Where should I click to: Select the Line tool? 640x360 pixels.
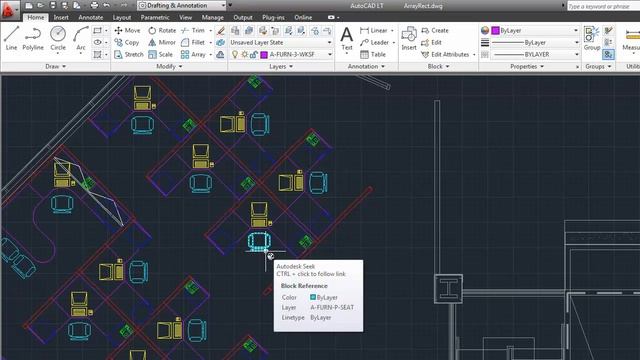point(11,38)
